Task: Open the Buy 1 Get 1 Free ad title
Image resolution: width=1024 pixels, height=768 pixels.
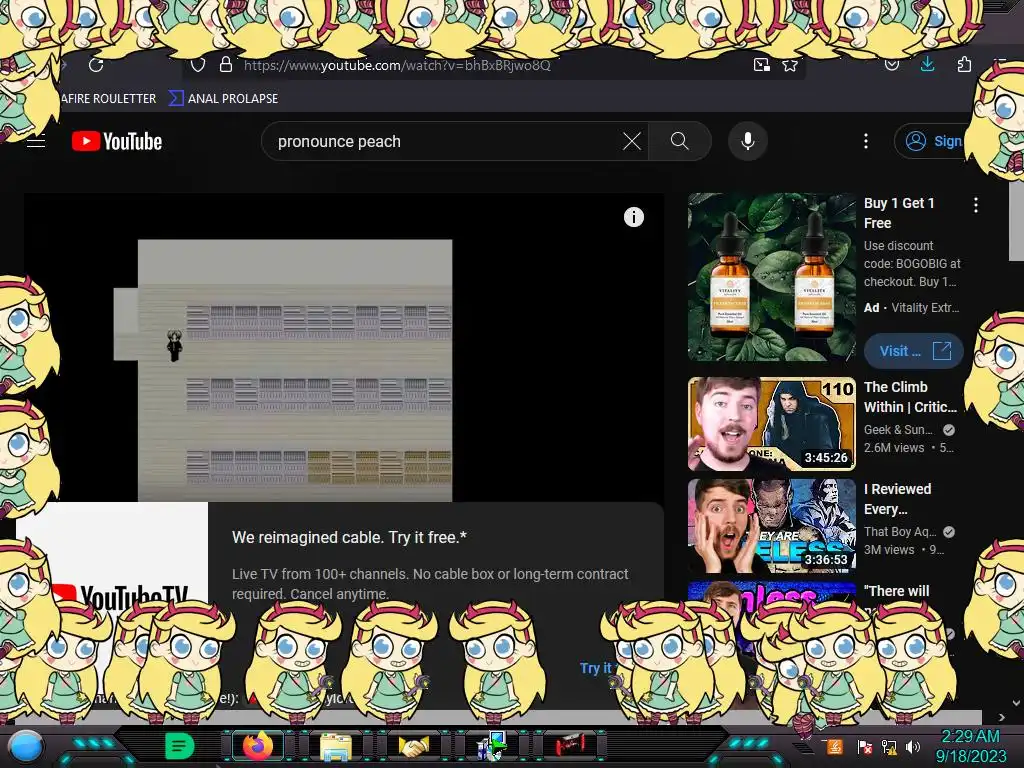Action: (x=899, y=213)
